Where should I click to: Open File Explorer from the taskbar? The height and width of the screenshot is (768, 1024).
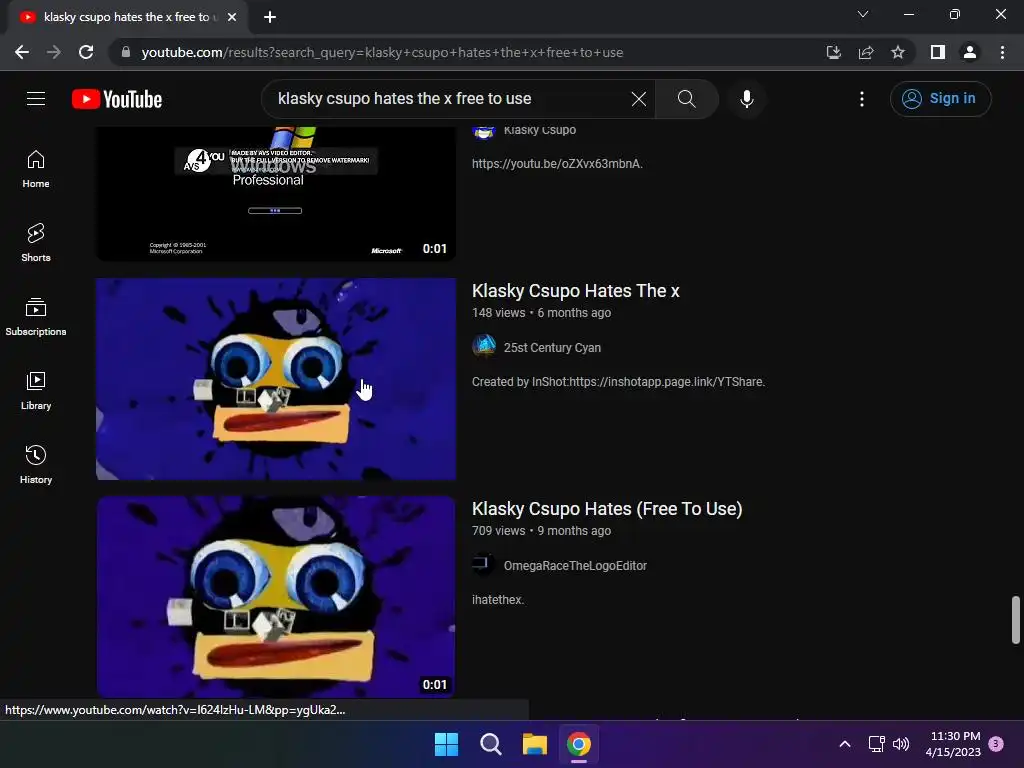coord(534,744)
